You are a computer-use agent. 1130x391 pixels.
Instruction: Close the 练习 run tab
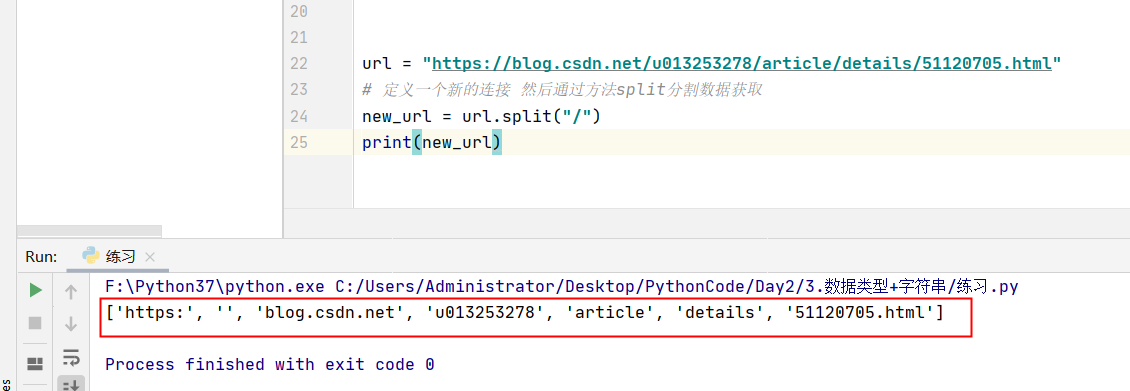[150, 256]
